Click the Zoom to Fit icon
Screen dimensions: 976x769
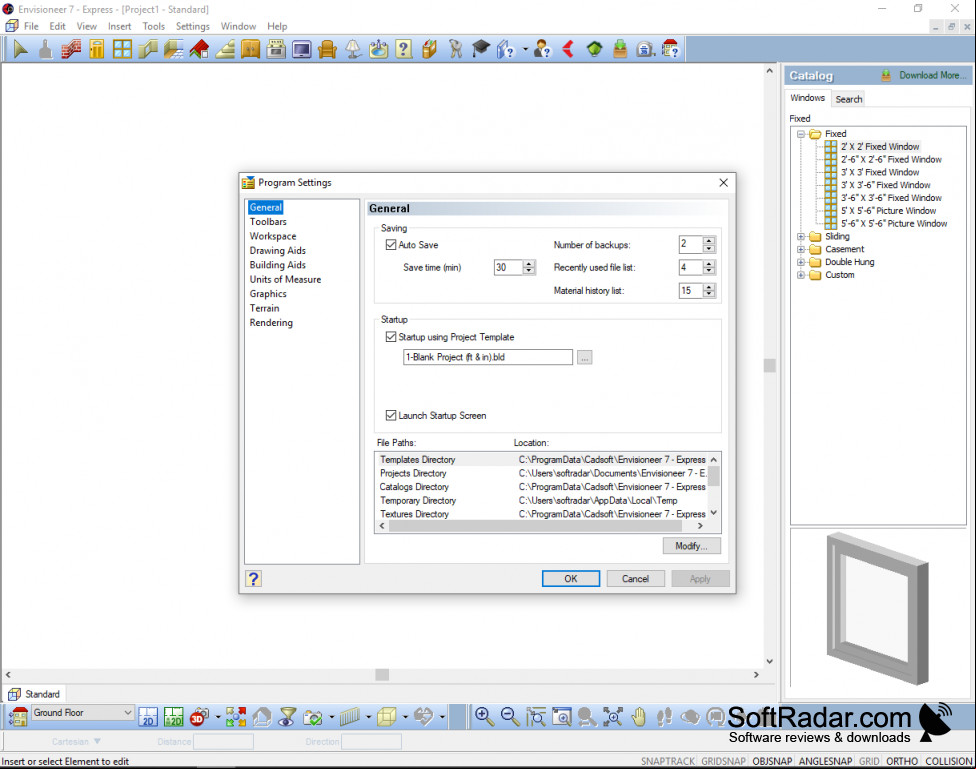point(612,717)
